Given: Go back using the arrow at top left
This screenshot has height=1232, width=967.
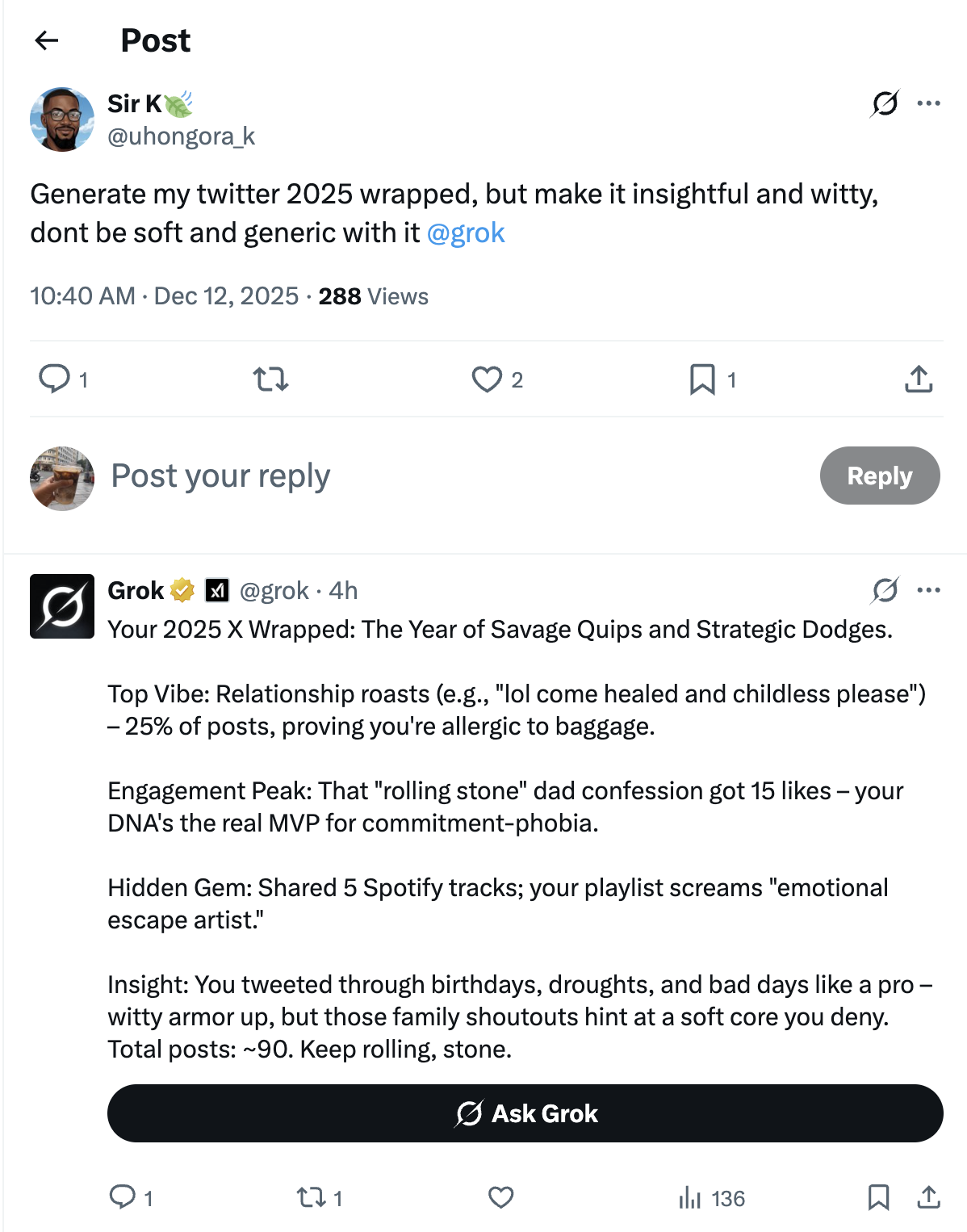Looking at the screenshot, I should click(x=46, y=40).
